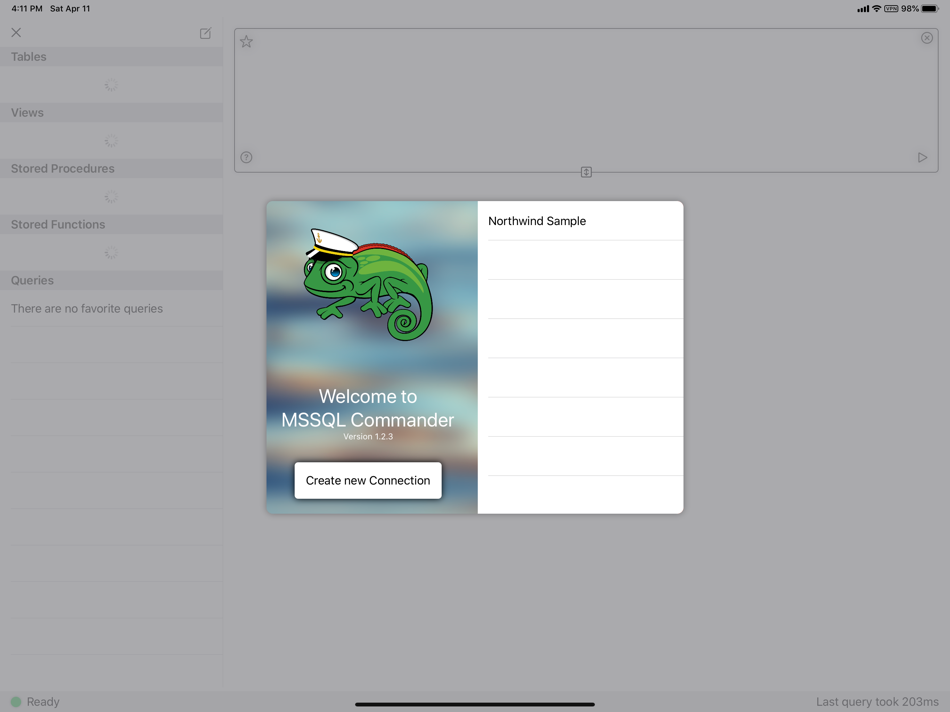The height and width of the screenshot is (712, 950).
Task: Click the loading spinner under Views
Action: click(111, 141)
